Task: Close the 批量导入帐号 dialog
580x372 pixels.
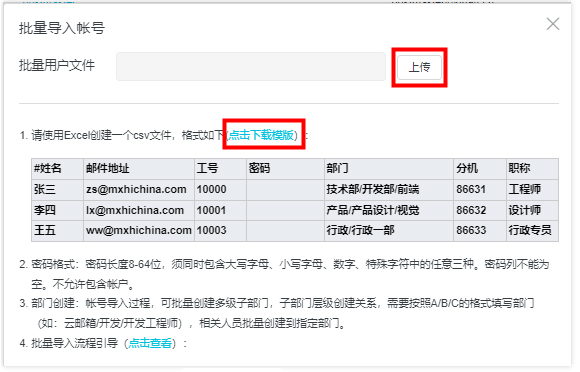Action: pos(553,24)
